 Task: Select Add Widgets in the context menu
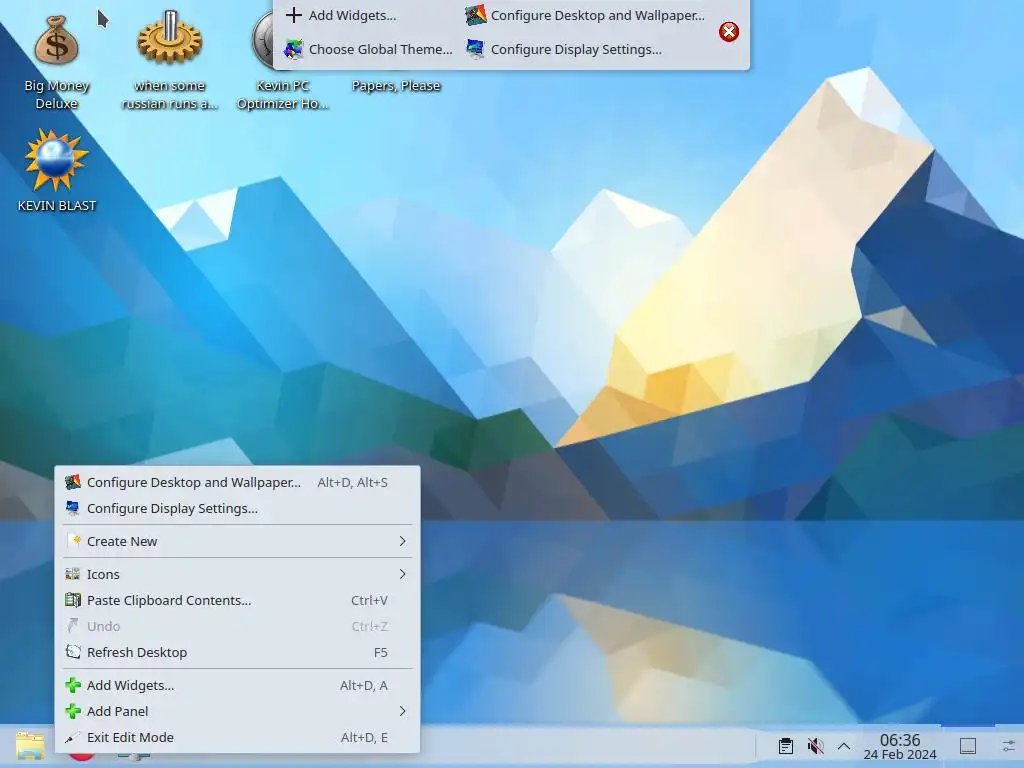[237, 686]
